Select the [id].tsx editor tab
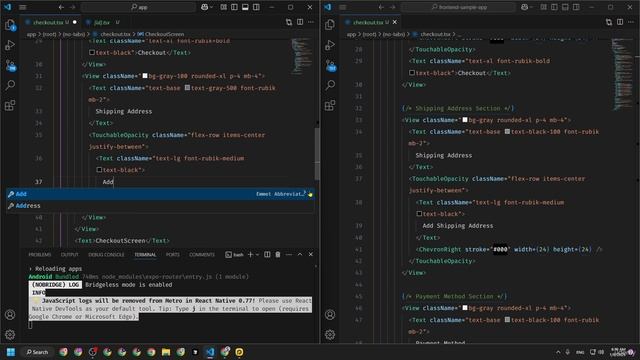 (x=102, y=22)
